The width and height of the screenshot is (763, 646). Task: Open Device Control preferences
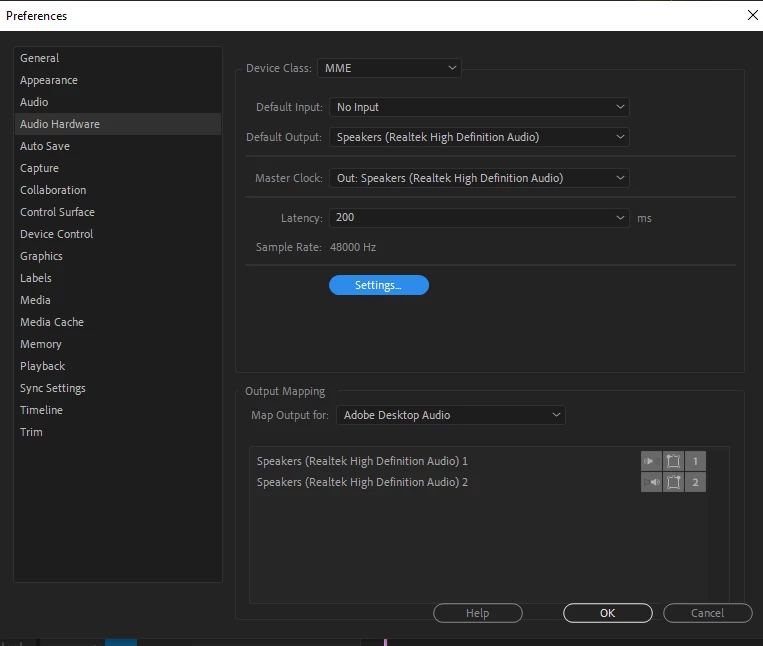click(x=118, y=234)
